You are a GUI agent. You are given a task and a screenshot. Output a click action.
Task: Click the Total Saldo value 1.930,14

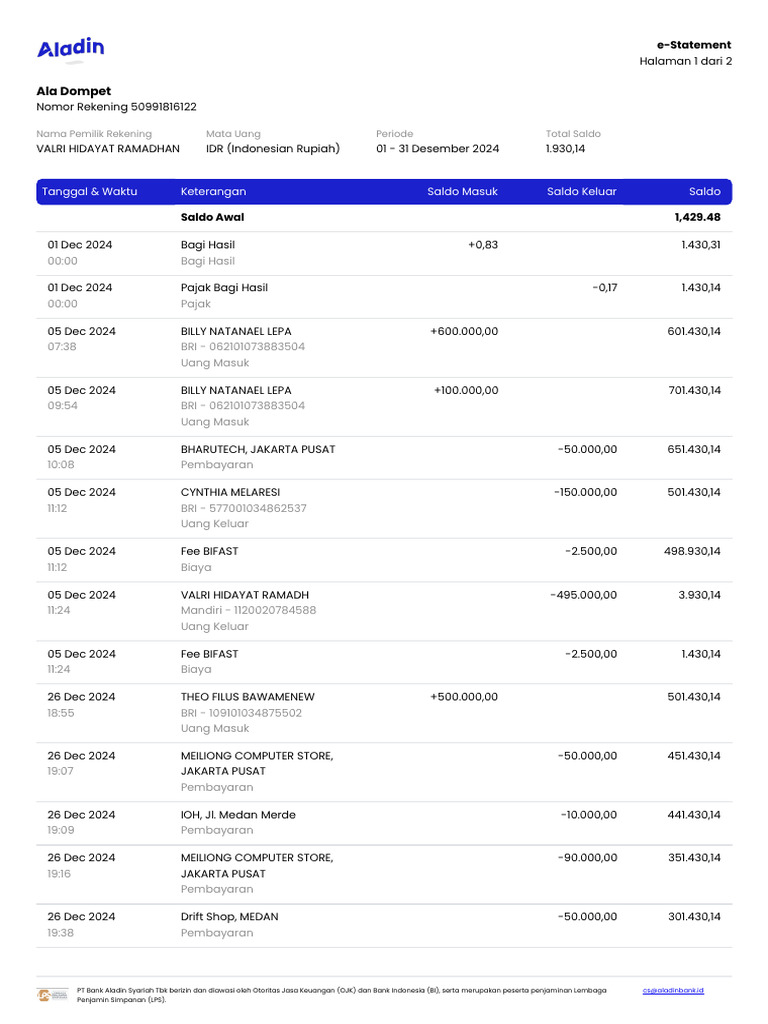tap(565, 149)
